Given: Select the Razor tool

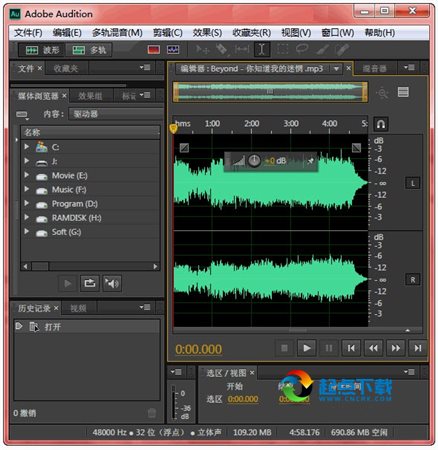Looking at the screenshot, I should tap(222, 50).
